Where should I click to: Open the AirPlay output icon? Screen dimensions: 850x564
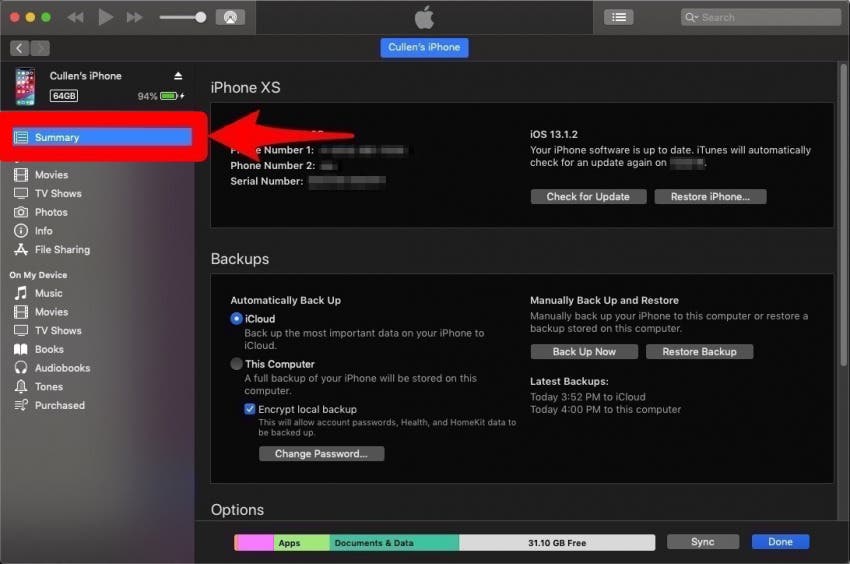click(x=230, y=17)
